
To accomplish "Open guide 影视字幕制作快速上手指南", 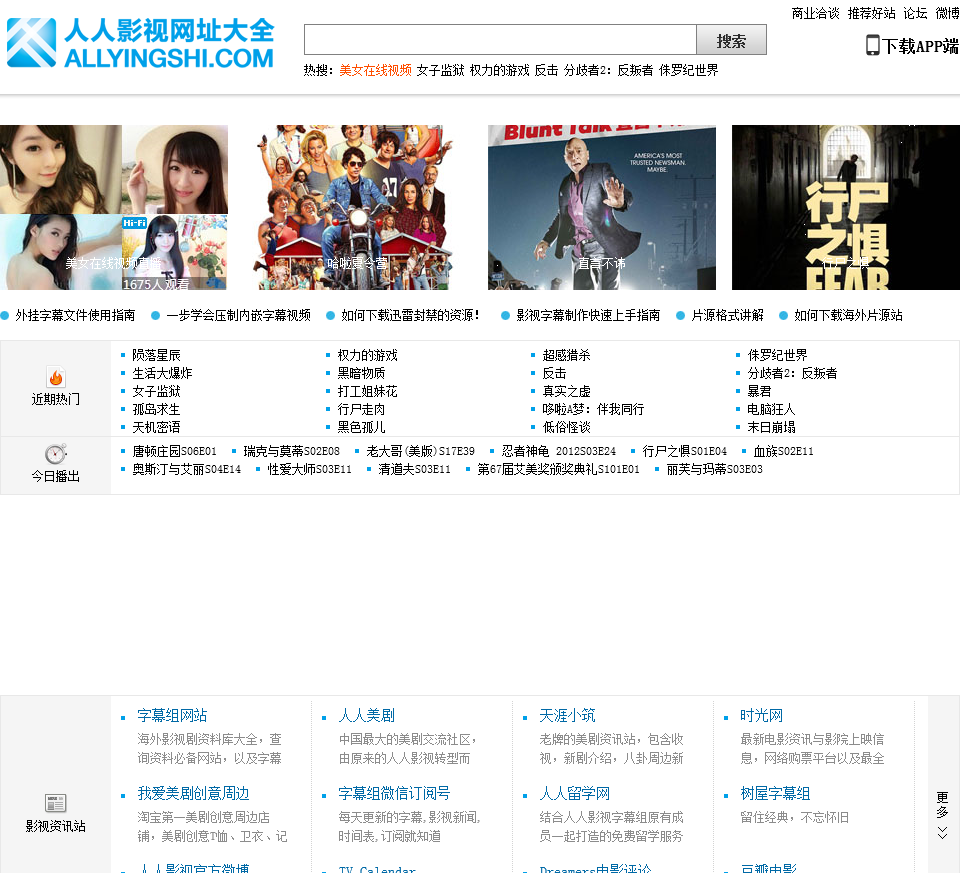I will [x=588, y=315].
